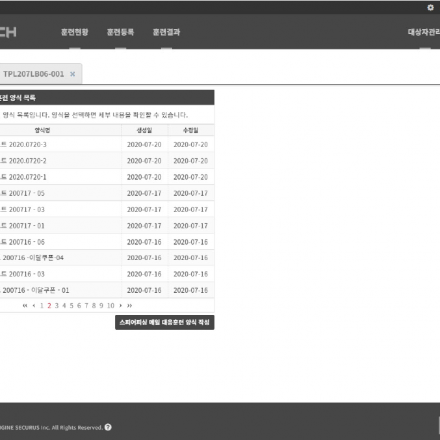
Task: Jump to last page arrow
Action: tap(130, 305)
